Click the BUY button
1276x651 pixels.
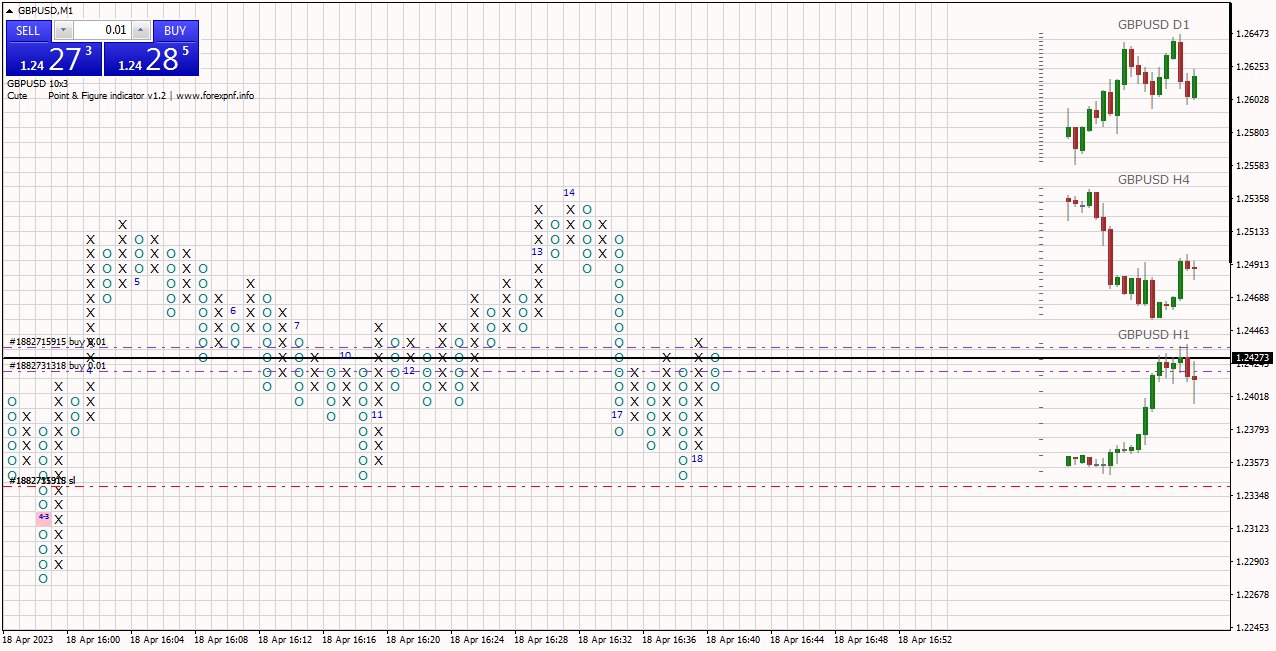tap(176, 31)
